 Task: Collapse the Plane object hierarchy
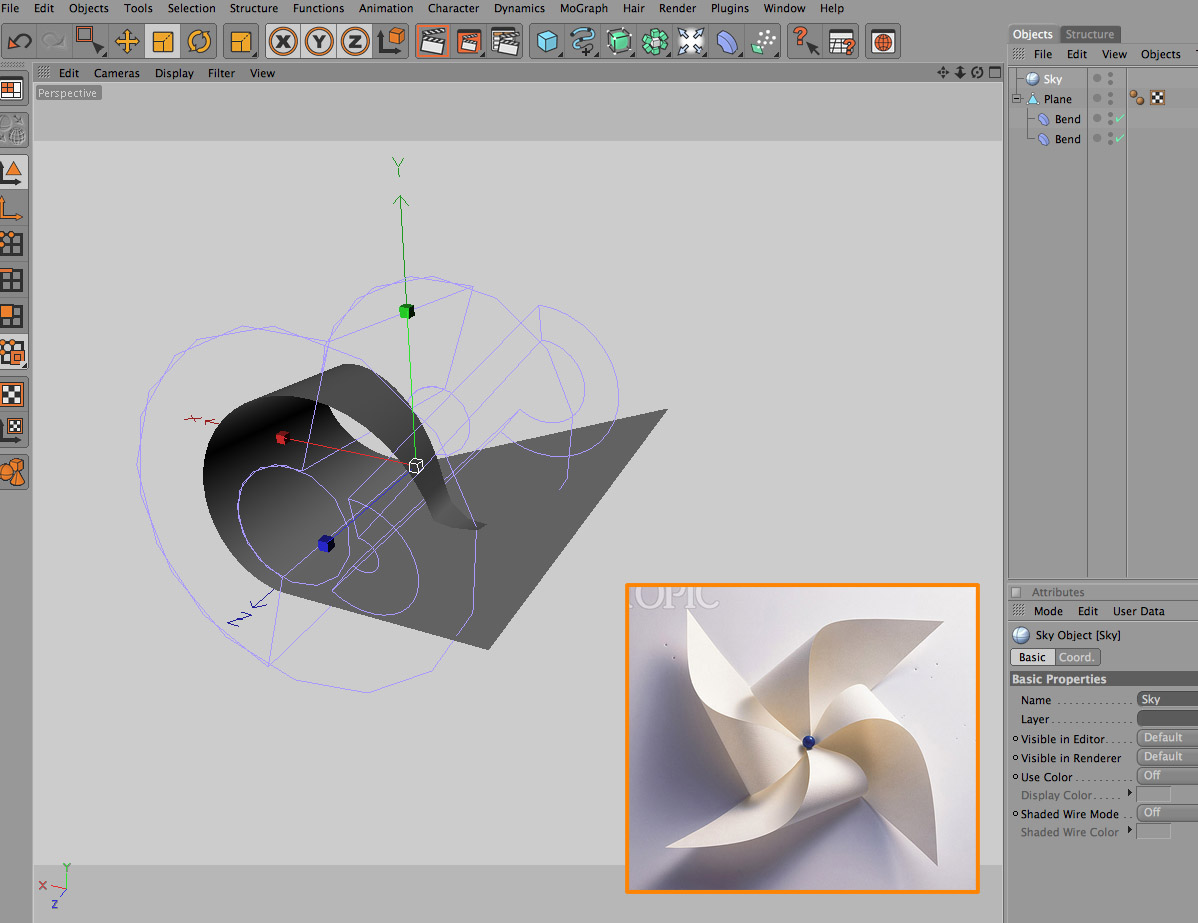pyautogui.click(x=1017, y=99)
